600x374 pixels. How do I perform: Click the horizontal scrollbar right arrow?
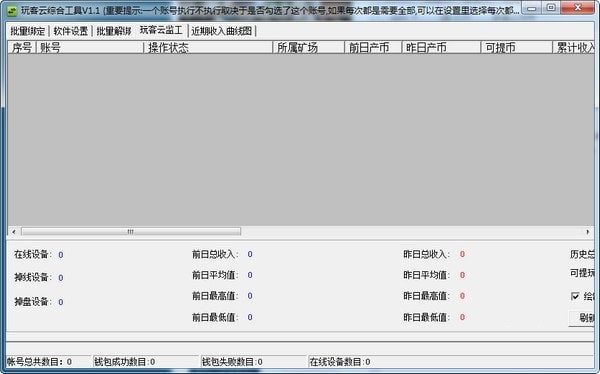pyautogui.click(x=588, y=232)
